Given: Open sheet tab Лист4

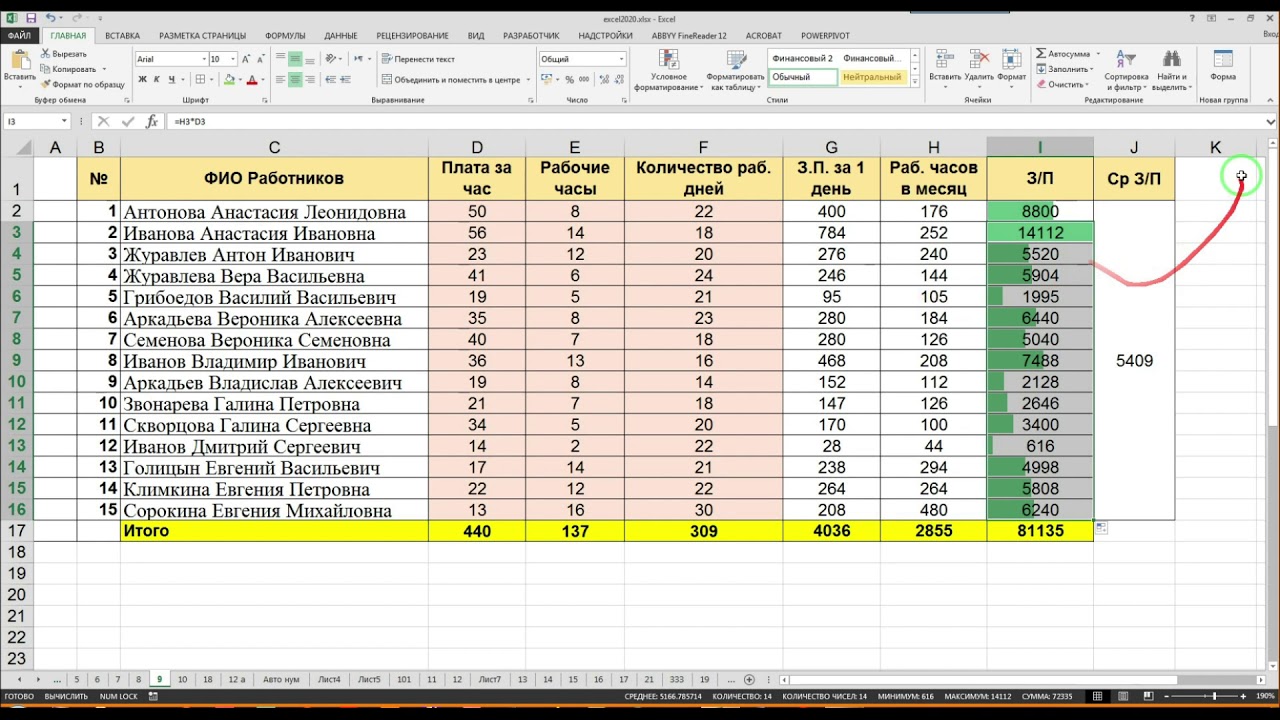Looking at the screenshot, I should coord(330,679).
